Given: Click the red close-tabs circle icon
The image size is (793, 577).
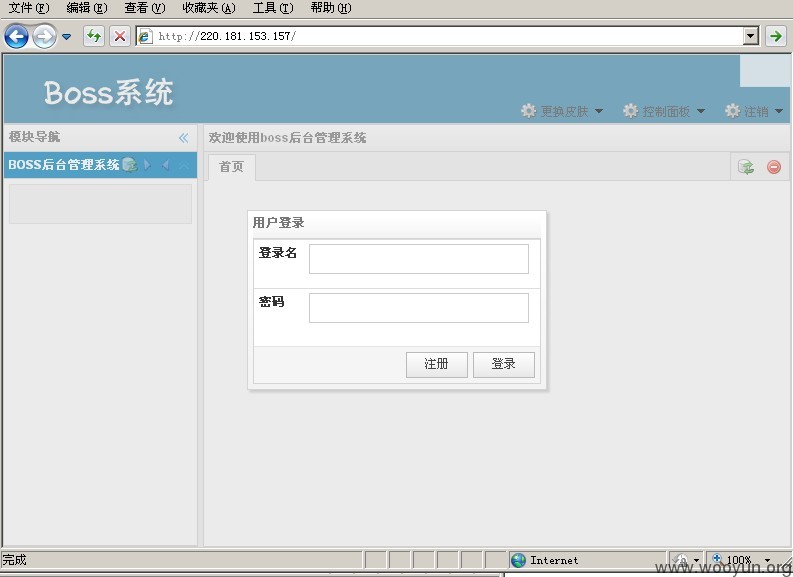Looking at the screenshot, I should (774, 167).
